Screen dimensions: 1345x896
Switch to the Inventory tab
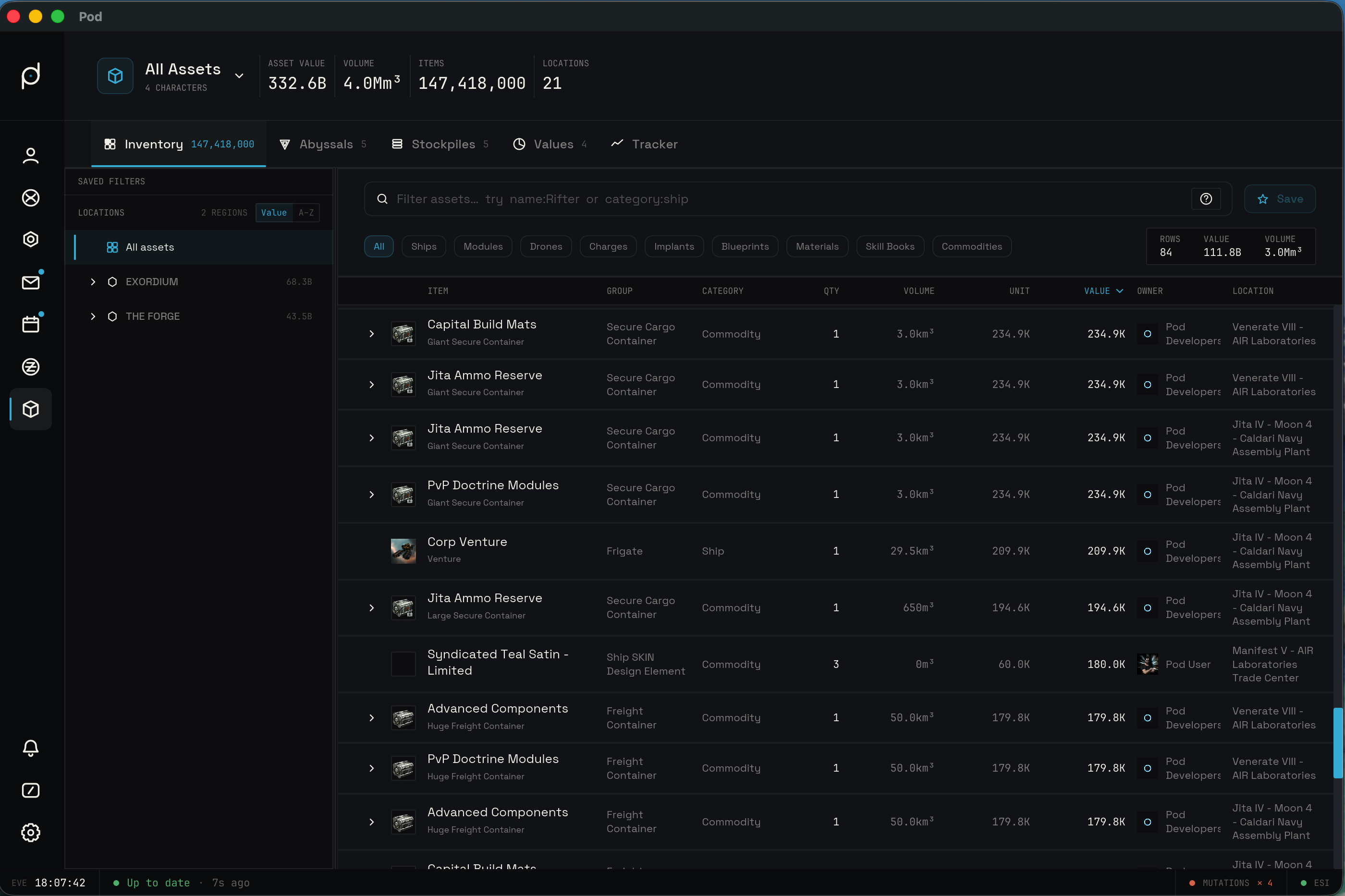tap(179, 144)
